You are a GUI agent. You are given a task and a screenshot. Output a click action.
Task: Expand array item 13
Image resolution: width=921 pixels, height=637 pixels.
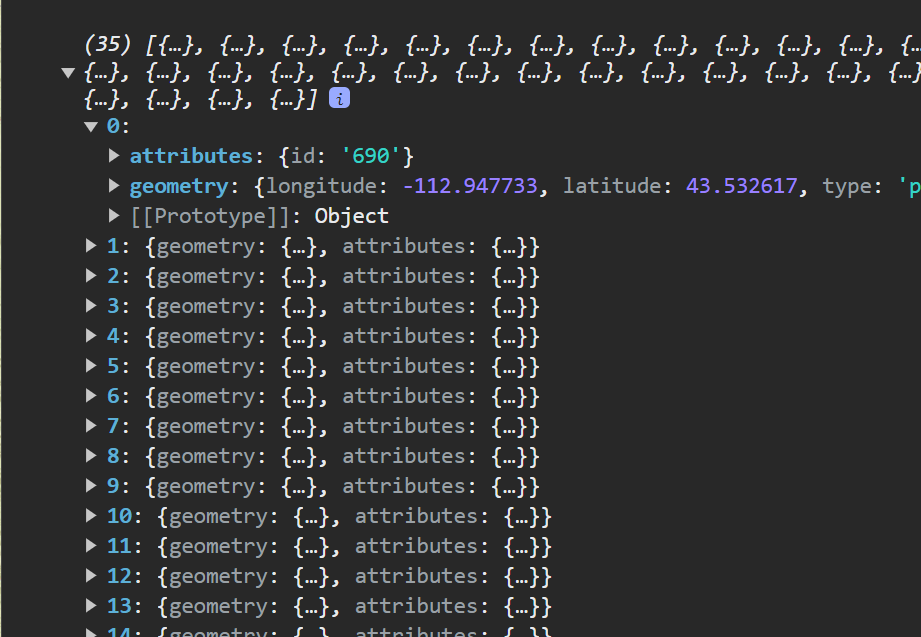(92, 606)
